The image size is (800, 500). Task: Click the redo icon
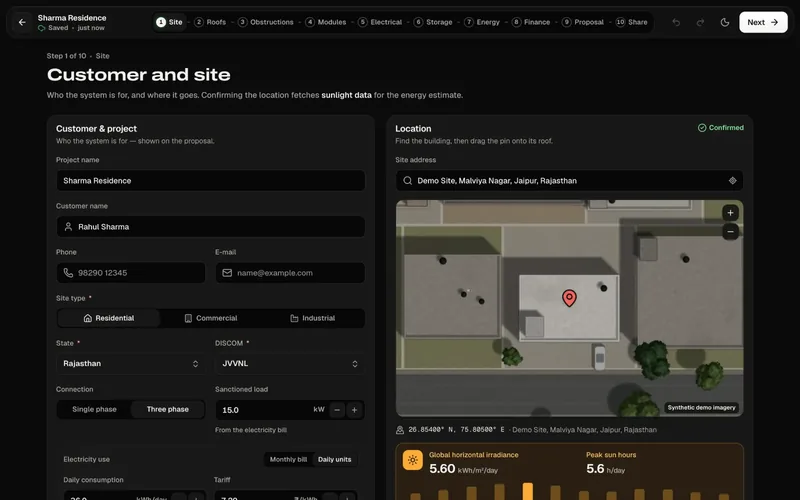point(701,22)
